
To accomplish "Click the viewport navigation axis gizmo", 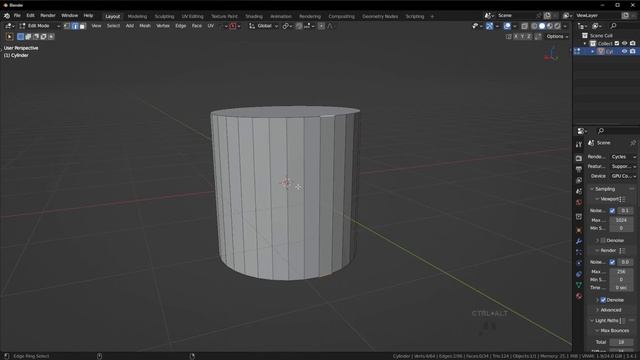I will click(x=552, y=55).
